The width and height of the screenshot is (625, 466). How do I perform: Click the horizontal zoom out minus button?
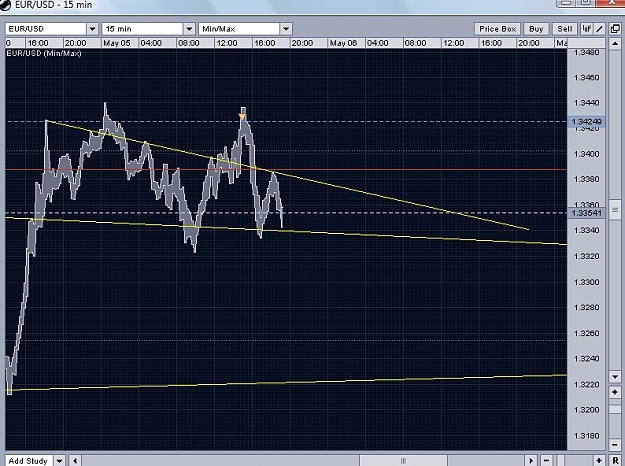[546, 461]
